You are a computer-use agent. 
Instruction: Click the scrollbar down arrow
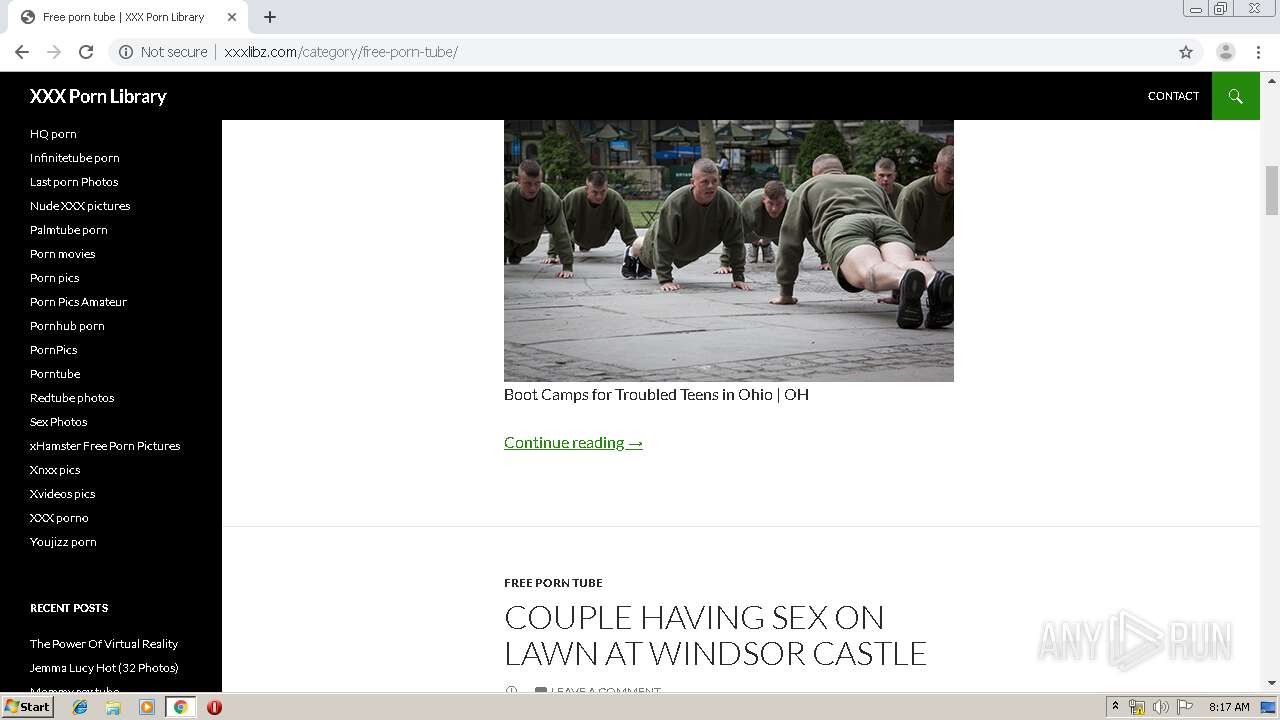point(1272,683)
